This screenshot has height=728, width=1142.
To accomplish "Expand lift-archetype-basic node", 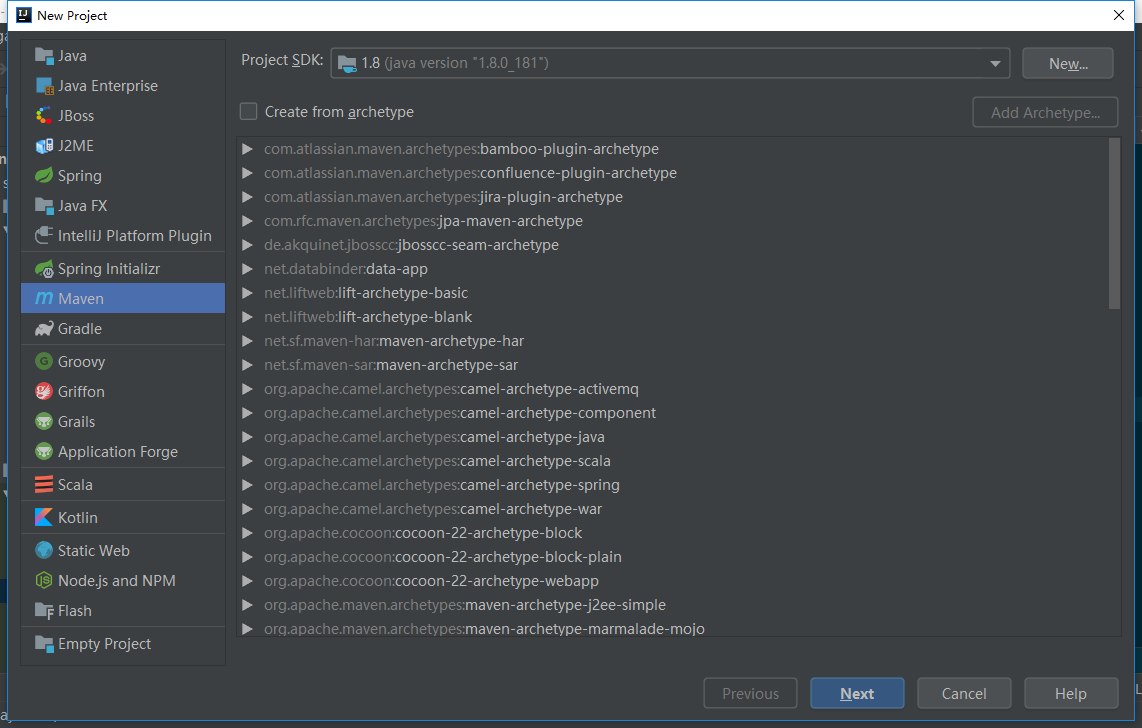I will (x=248, y=293).
